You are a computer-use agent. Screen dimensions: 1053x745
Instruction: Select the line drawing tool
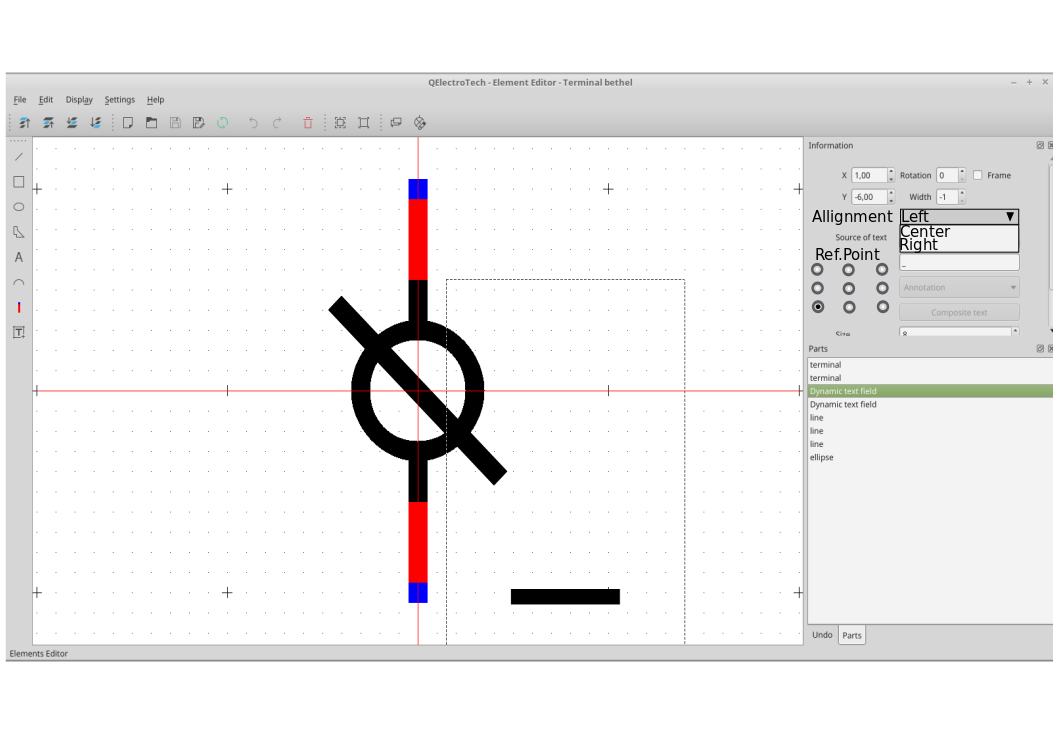(18, 157)
